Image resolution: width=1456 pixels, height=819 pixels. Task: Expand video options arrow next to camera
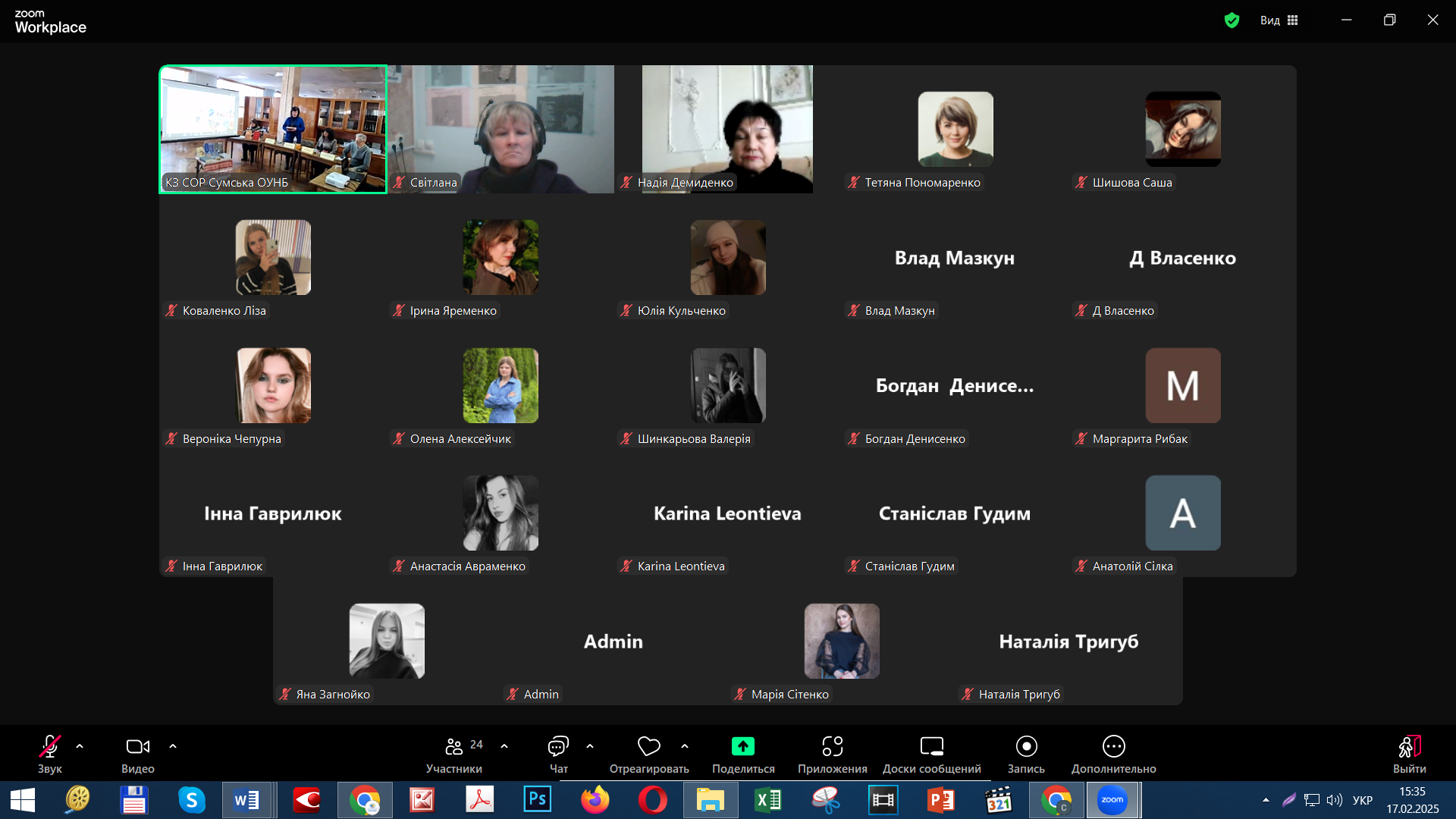point(173,746)
